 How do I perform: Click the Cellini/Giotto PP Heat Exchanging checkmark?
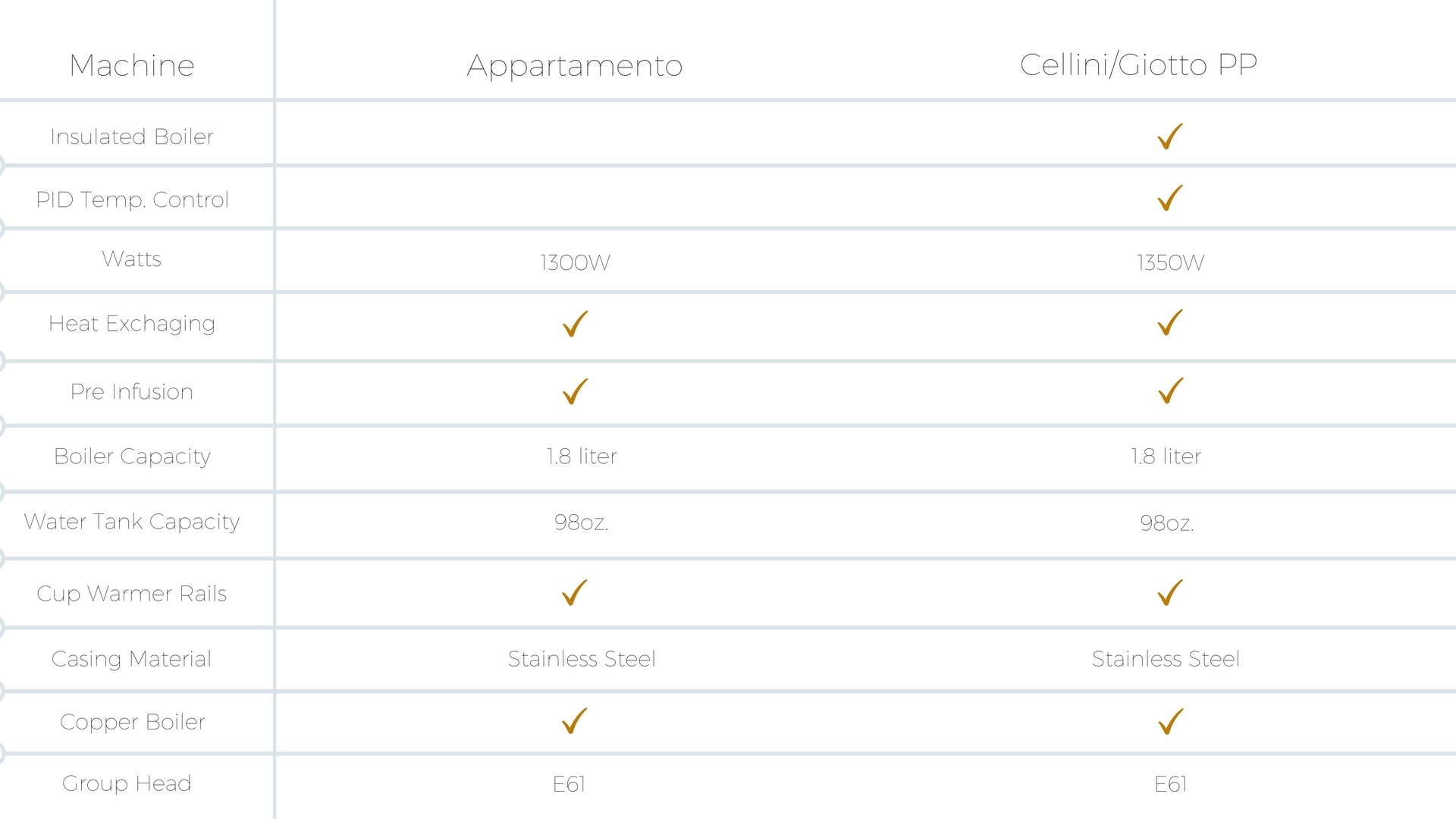click(1170, 323)
